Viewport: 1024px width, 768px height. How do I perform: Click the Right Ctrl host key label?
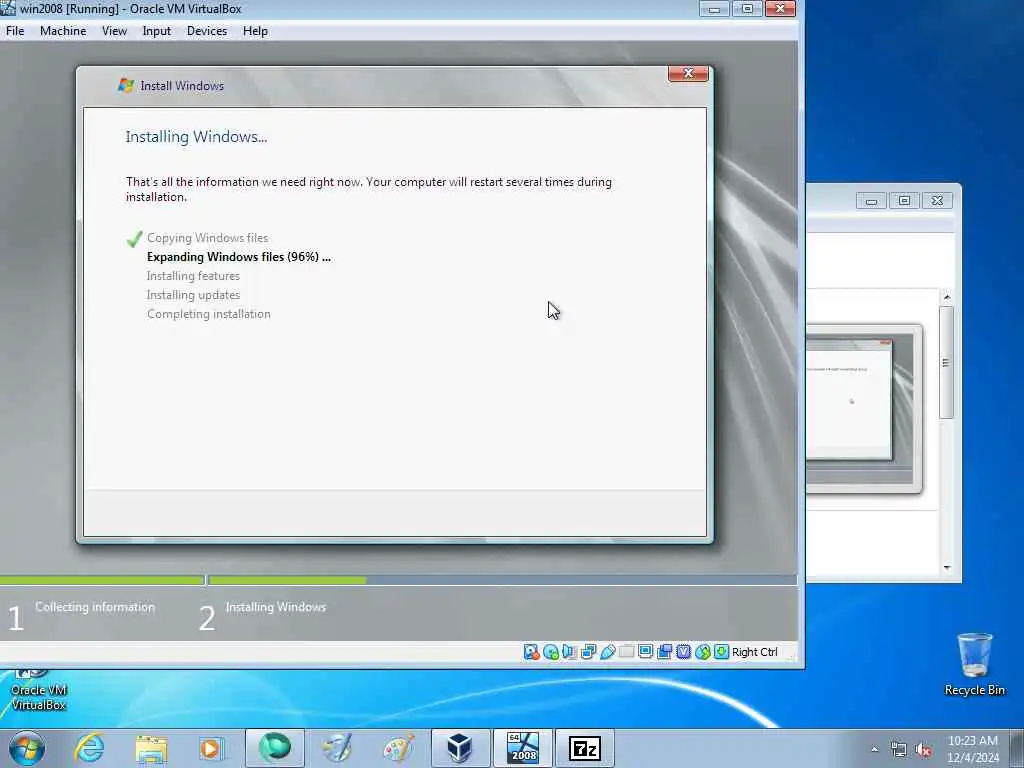coord(754,652)
